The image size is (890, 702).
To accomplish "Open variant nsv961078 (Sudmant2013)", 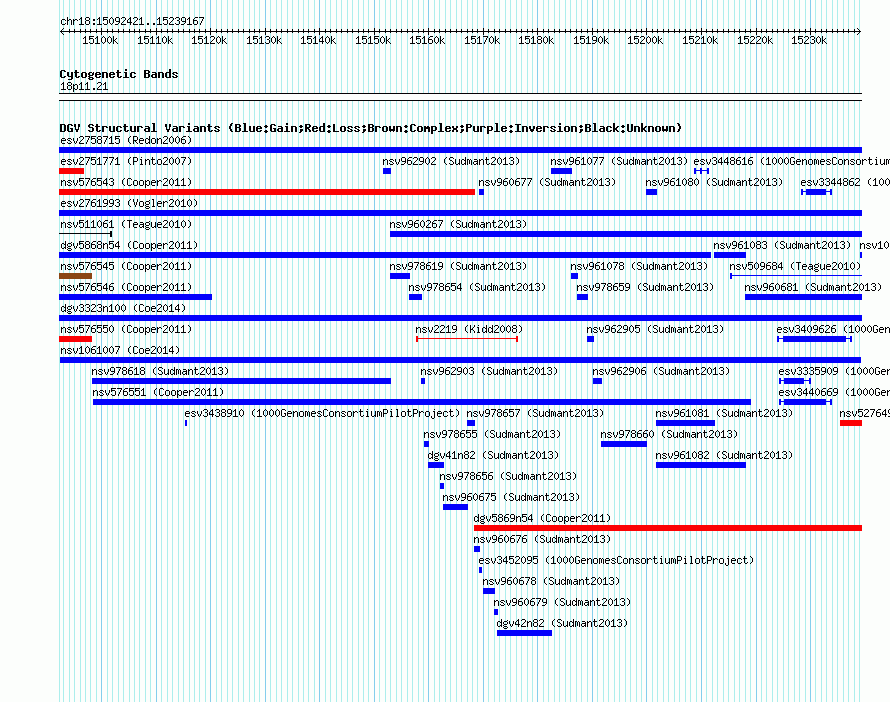I will coord(639,266).
